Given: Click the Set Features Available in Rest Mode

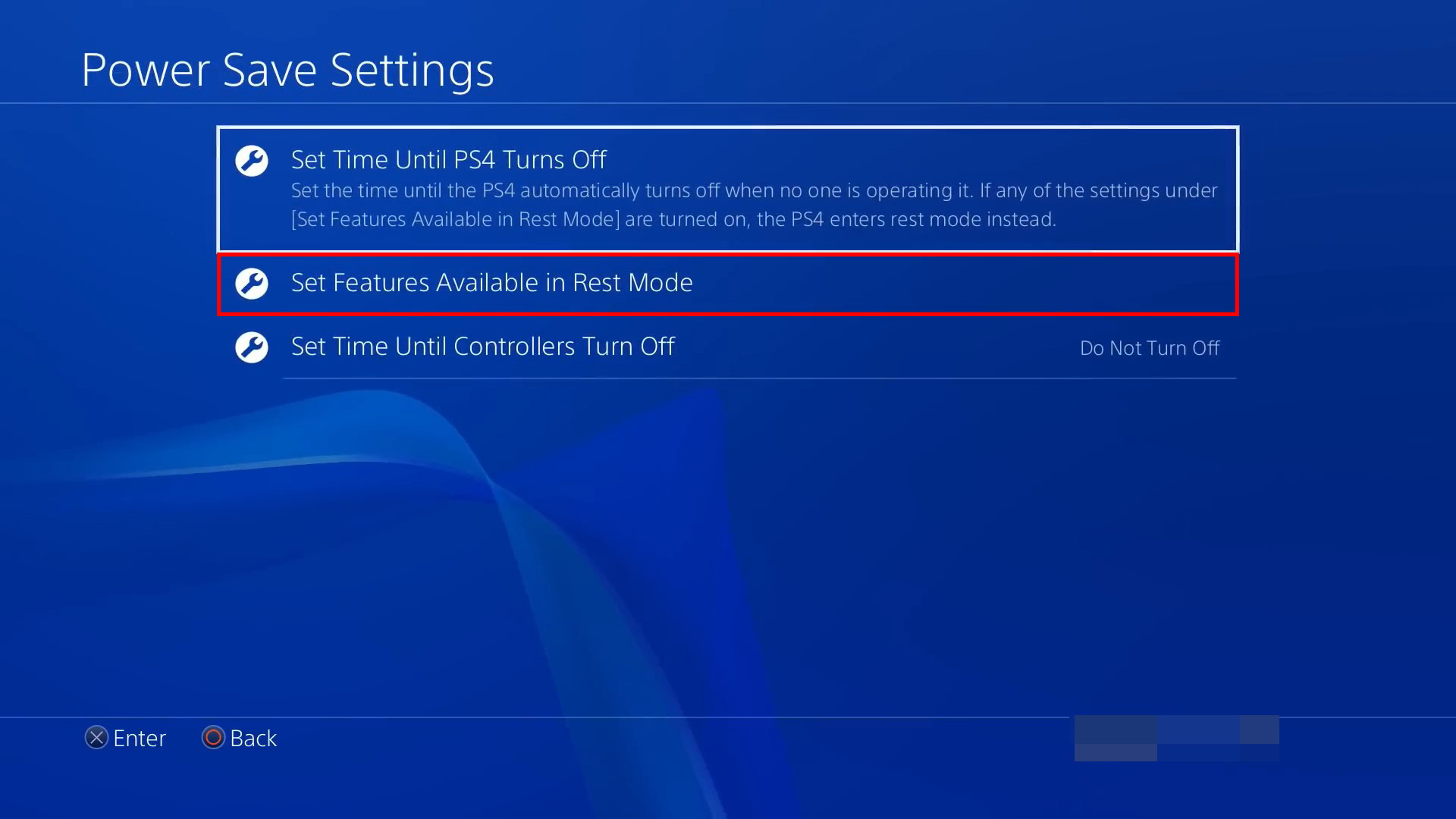Looking at the screenshot, I should (727, 283).
